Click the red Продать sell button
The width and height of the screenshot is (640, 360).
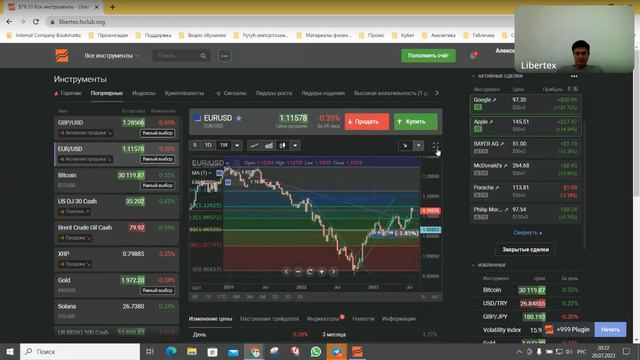point(367,122)
